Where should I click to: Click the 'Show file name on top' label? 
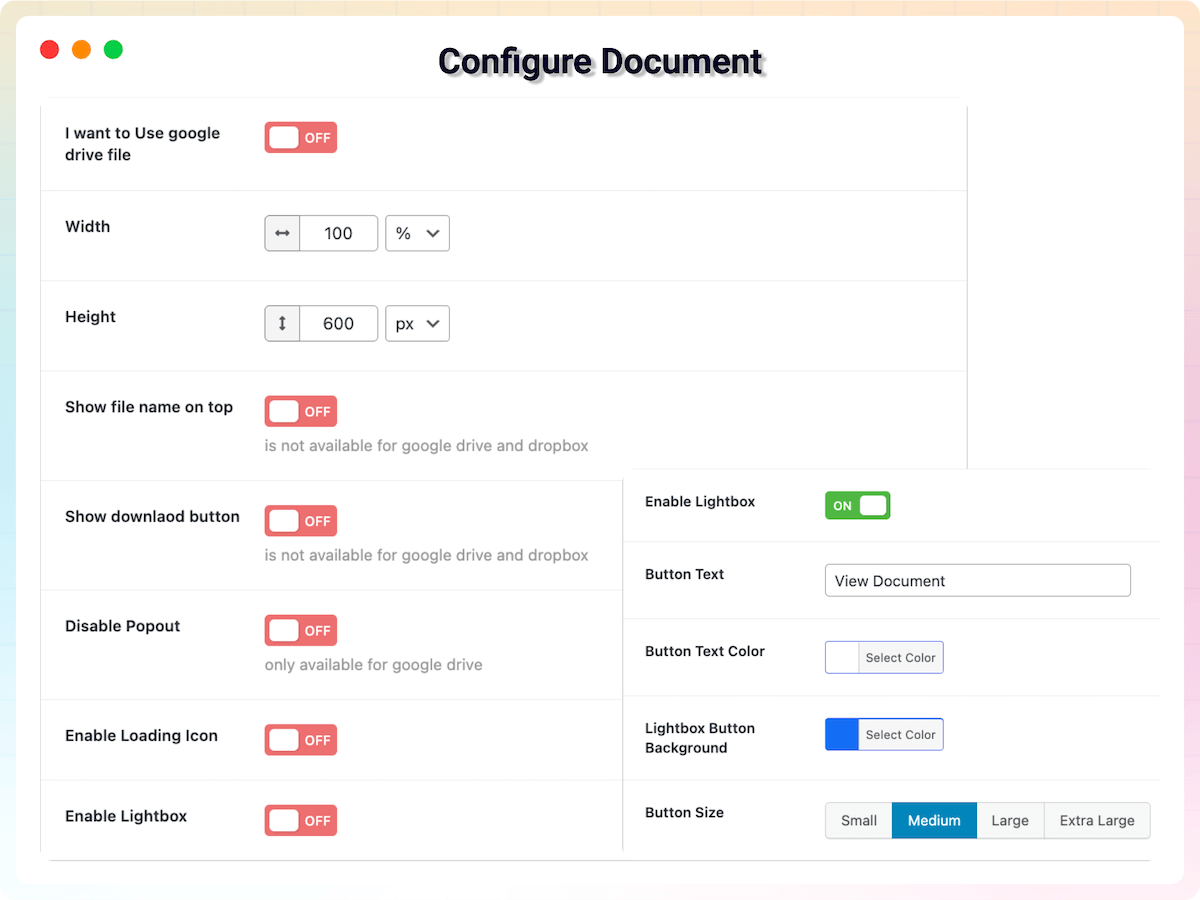[x=149, y=407]
